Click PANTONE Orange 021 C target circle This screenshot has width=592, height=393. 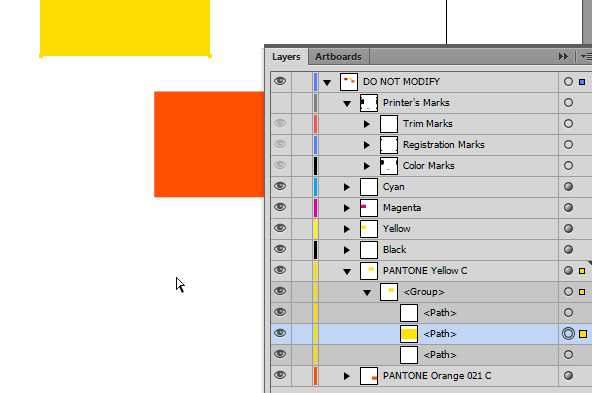pos(568,375)
